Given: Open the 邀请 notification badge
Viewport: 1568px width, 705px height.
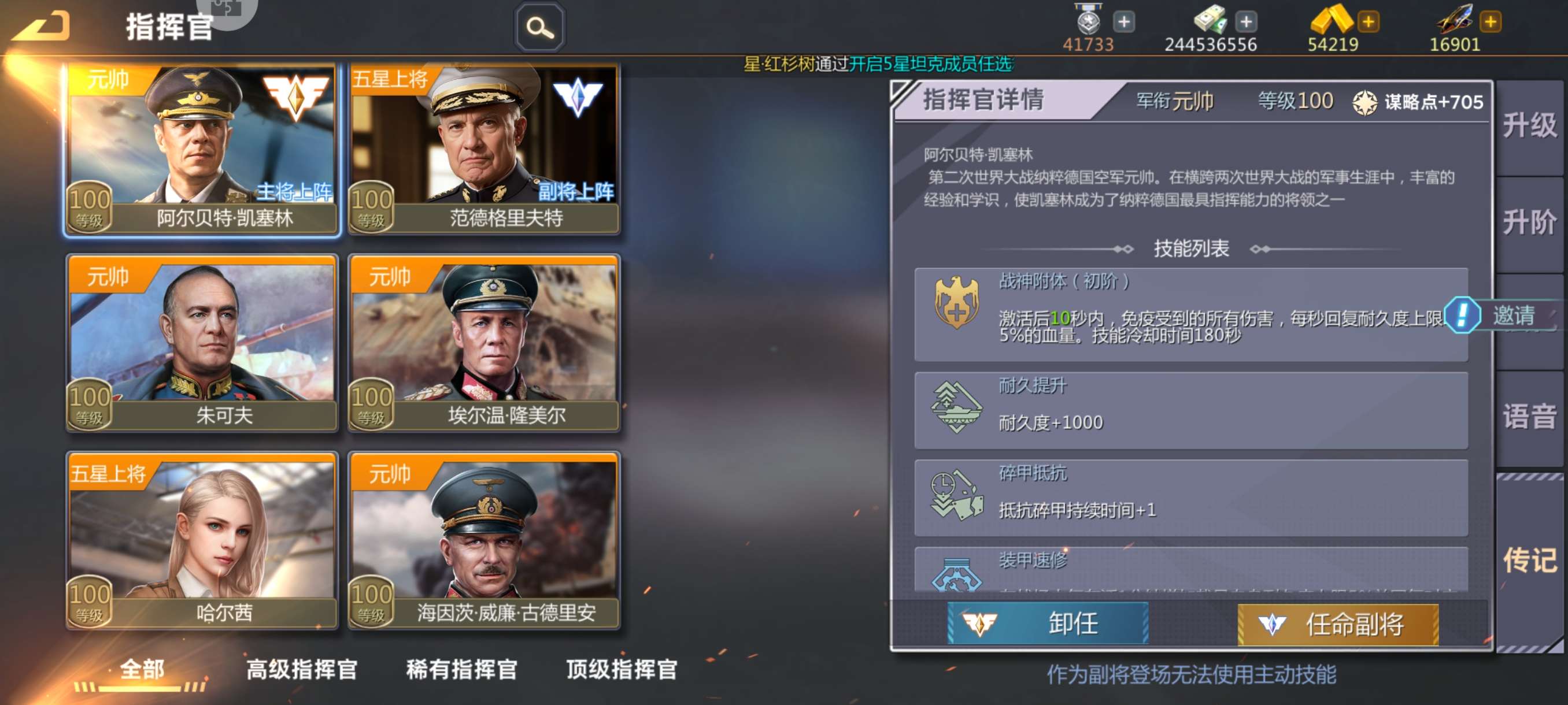Looking at the screenshot, I should click(1499, 315).
